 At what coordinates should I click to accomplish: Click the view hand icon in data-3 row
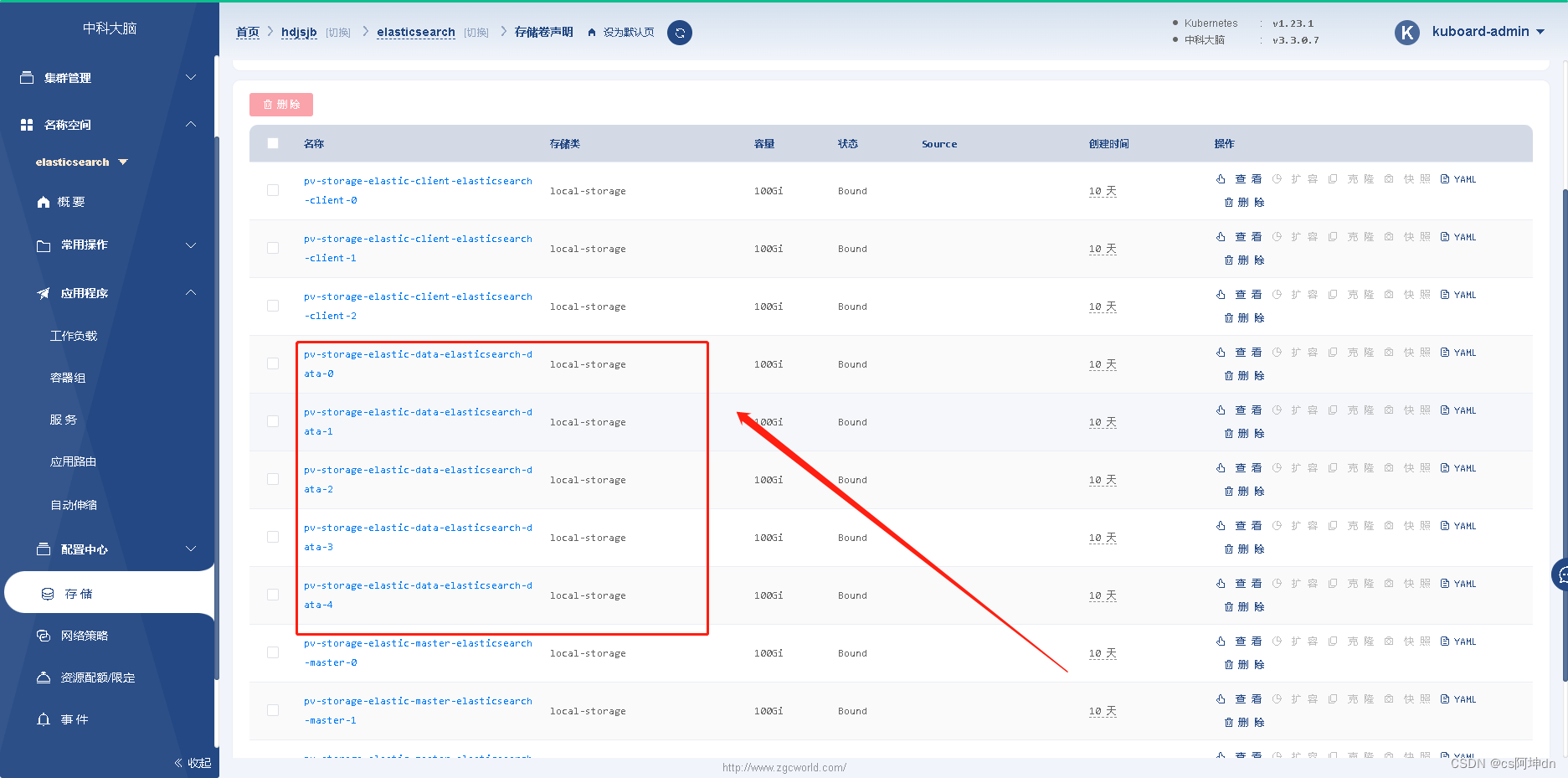(1221, 526)
